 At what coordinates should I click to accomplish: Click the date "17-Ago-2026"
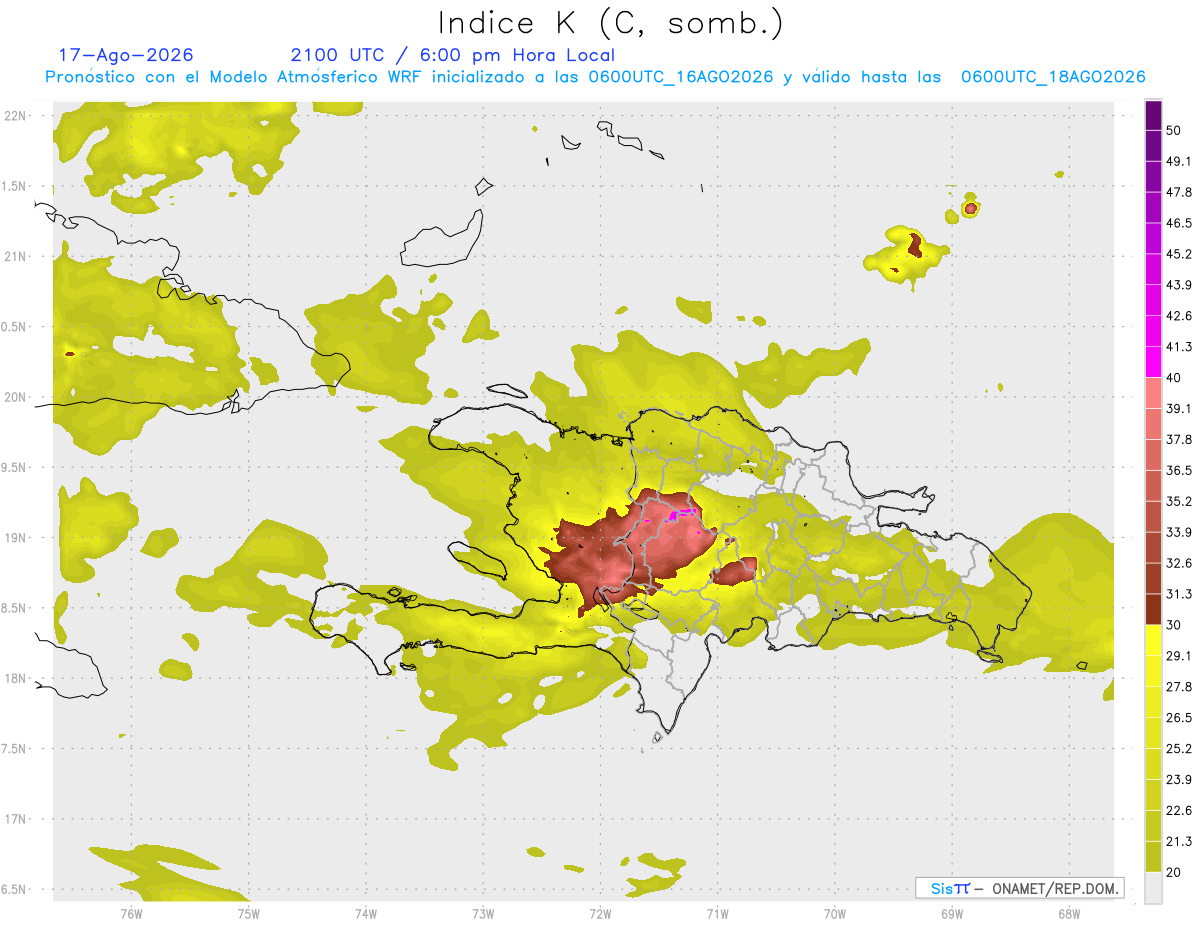[x=126, y=55]
